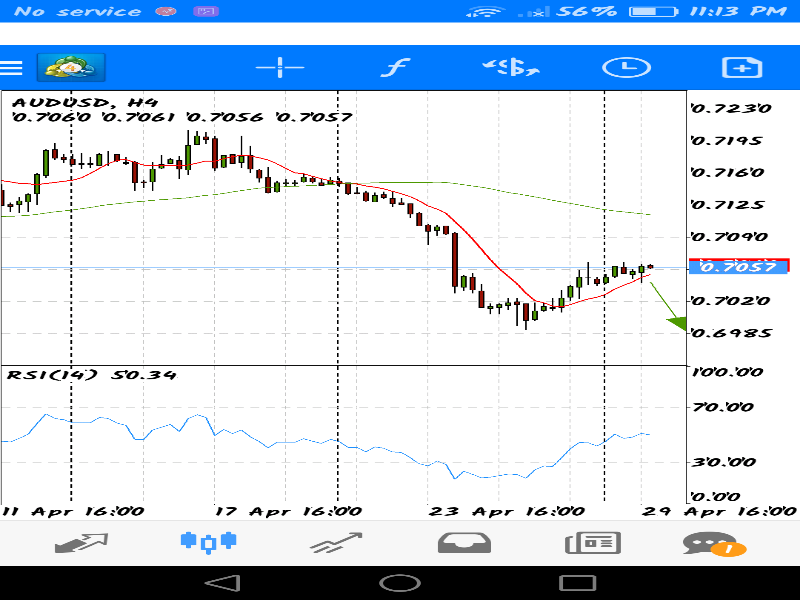This screenshot has width=800, height=600.
Task: Open the News tab newspaper icon
Action: tap(593, 543)
